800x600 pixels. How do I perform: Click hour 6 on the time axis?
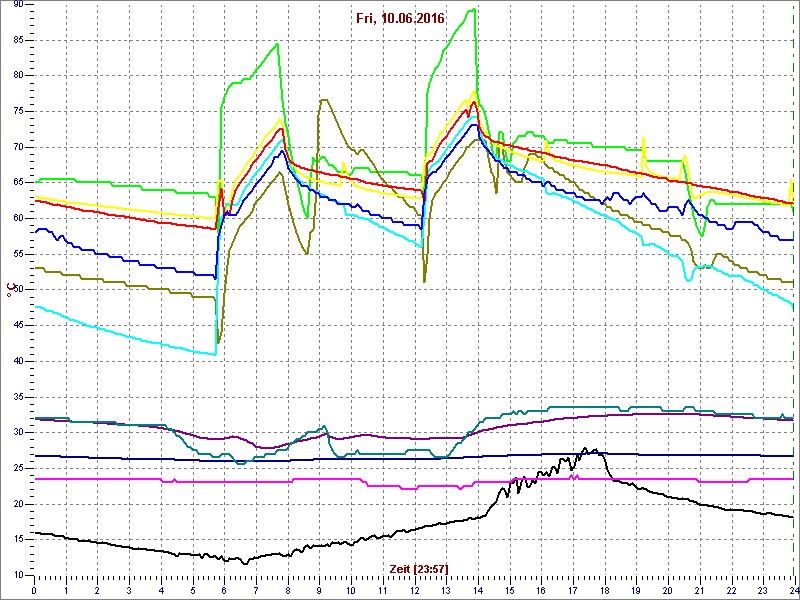[224, 589]
